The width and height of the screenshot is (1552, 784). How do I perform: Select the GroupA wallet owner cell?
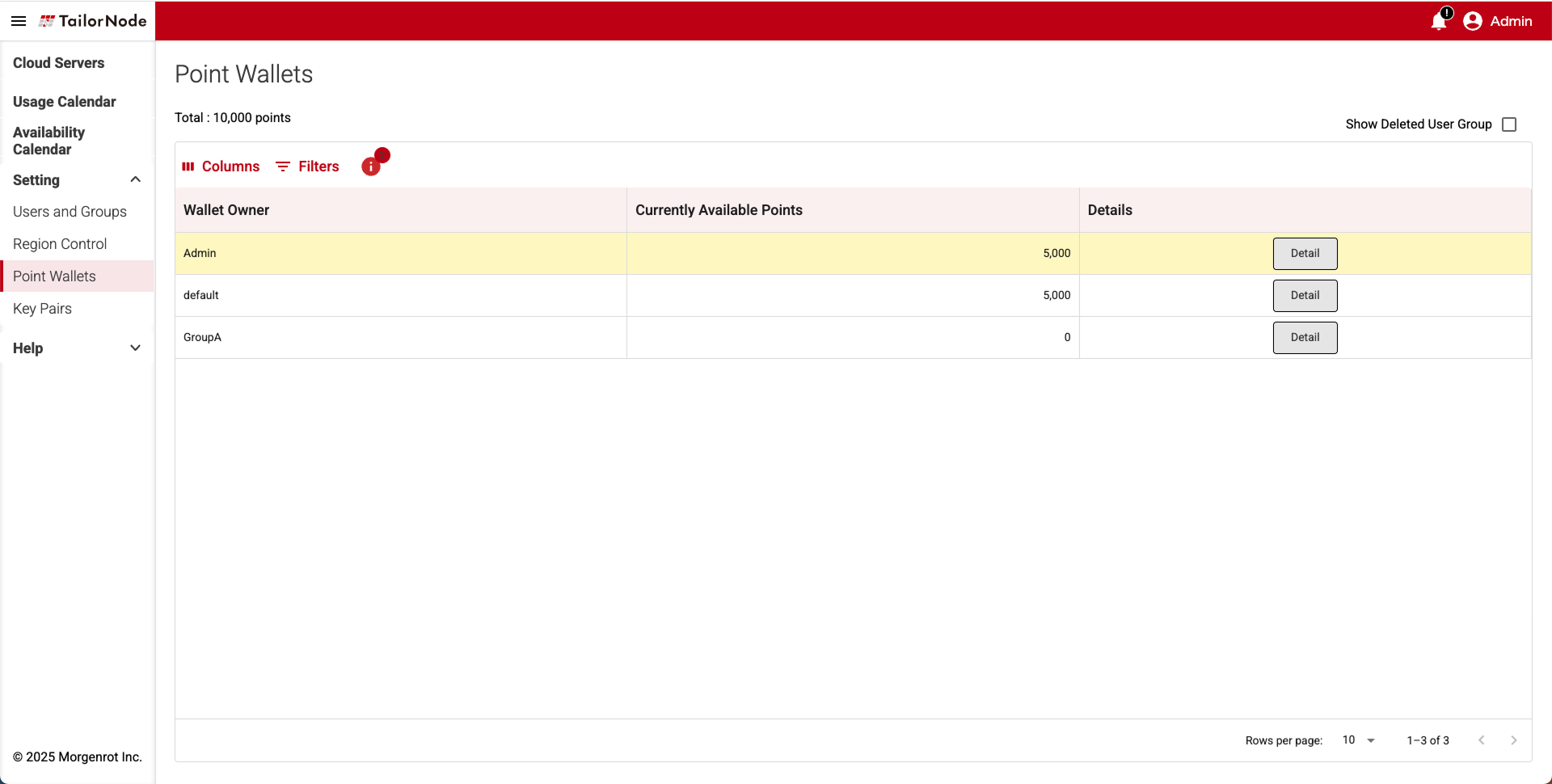pos(401,338)
